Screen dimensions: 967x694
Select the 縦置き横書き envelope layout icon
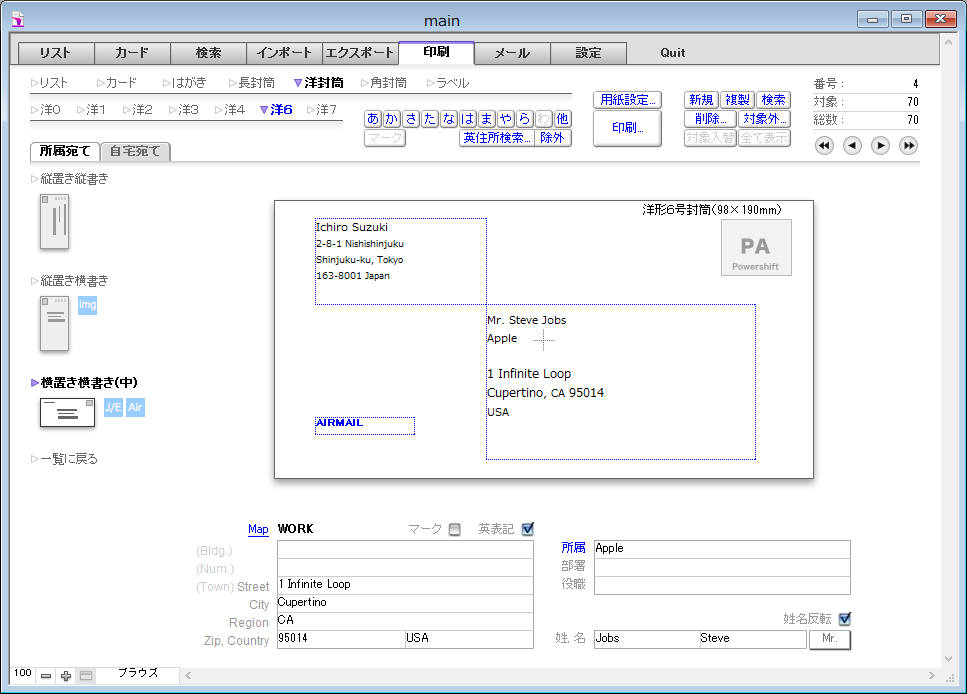tap(54, 323)
